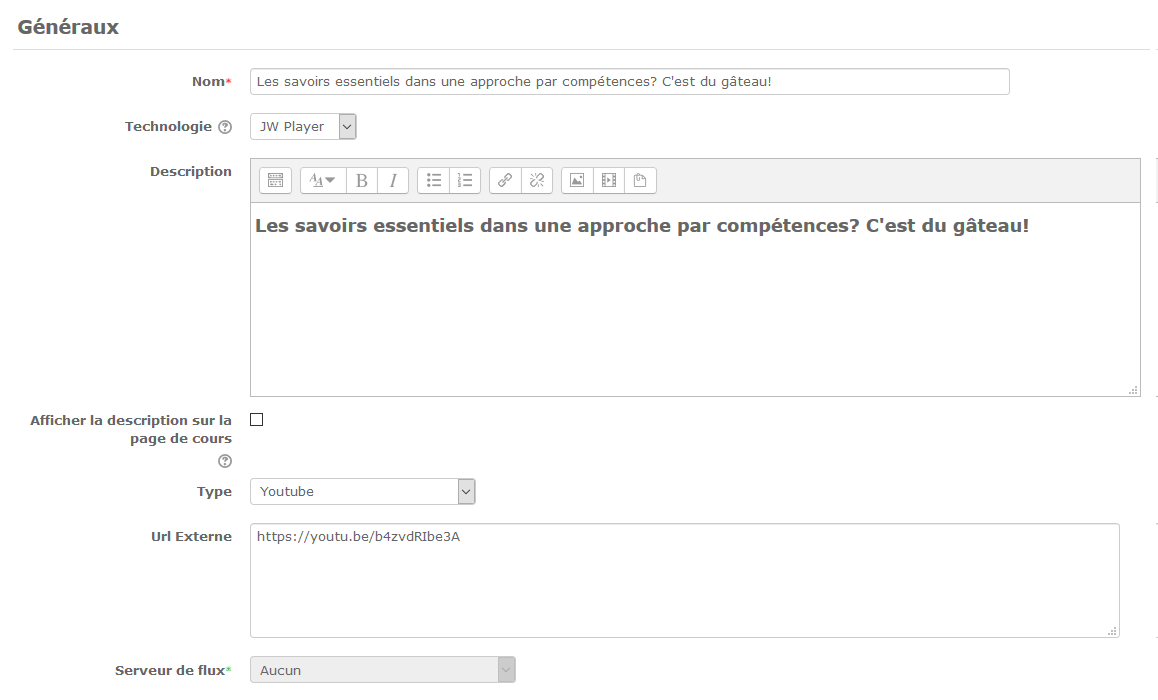
Task: Expand the Type dropdown set to Youtube
Action: coord(362,491)
